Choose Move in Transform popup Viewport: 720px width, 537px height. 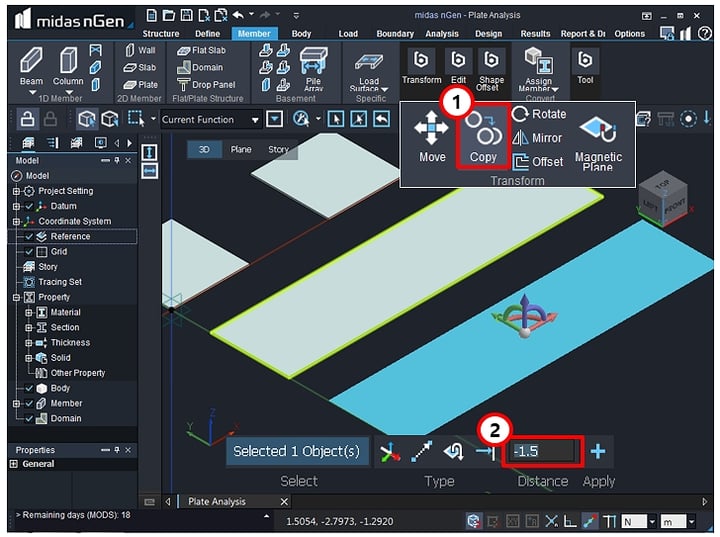432,136
